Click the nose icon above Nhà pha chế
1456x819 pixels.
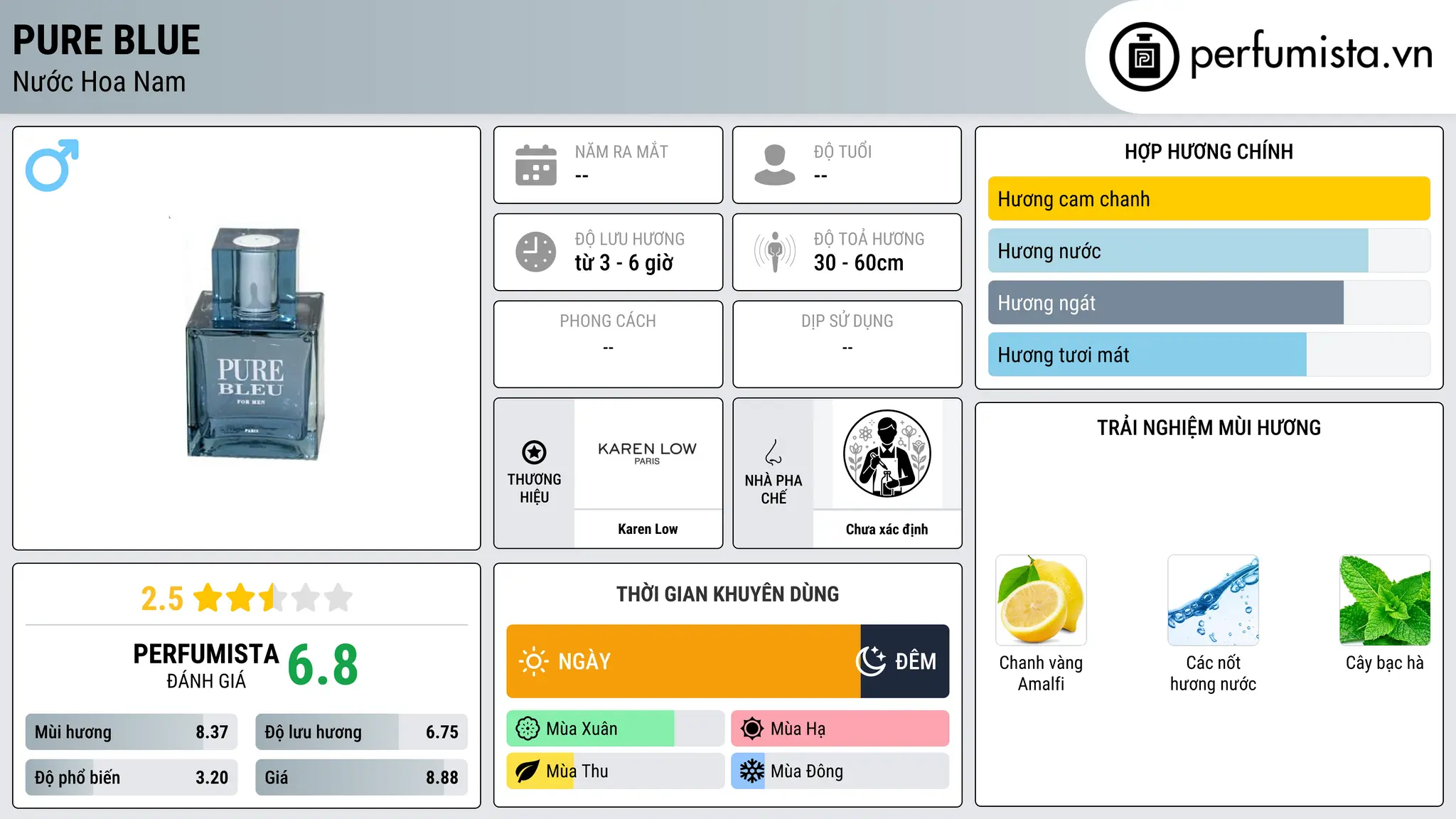[x=773, y=452]
